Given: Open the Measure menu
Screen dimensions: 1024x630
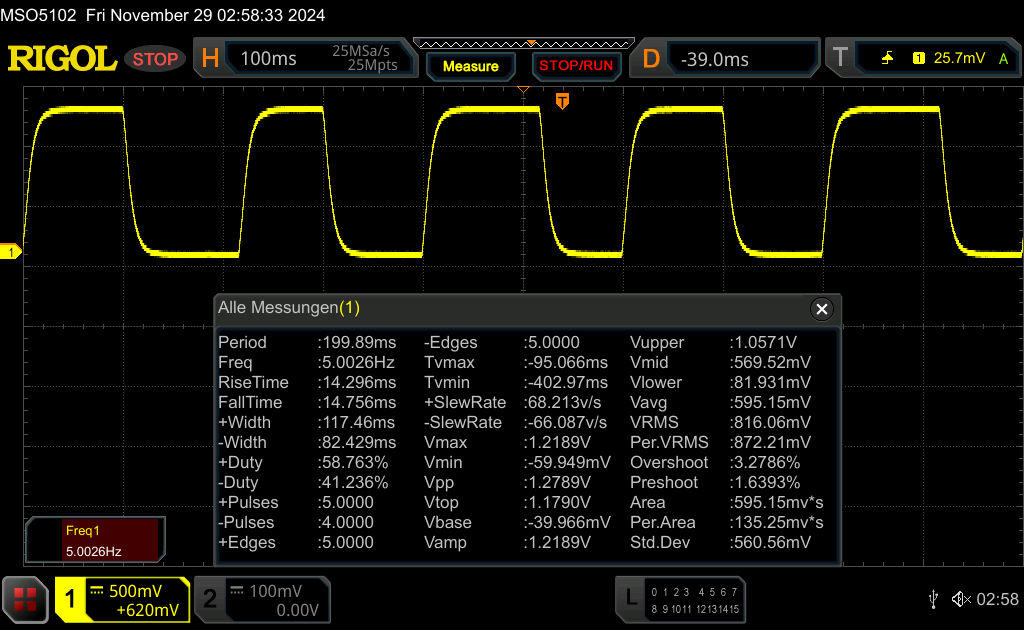Looking at the screenshot, I should (470, 66).
